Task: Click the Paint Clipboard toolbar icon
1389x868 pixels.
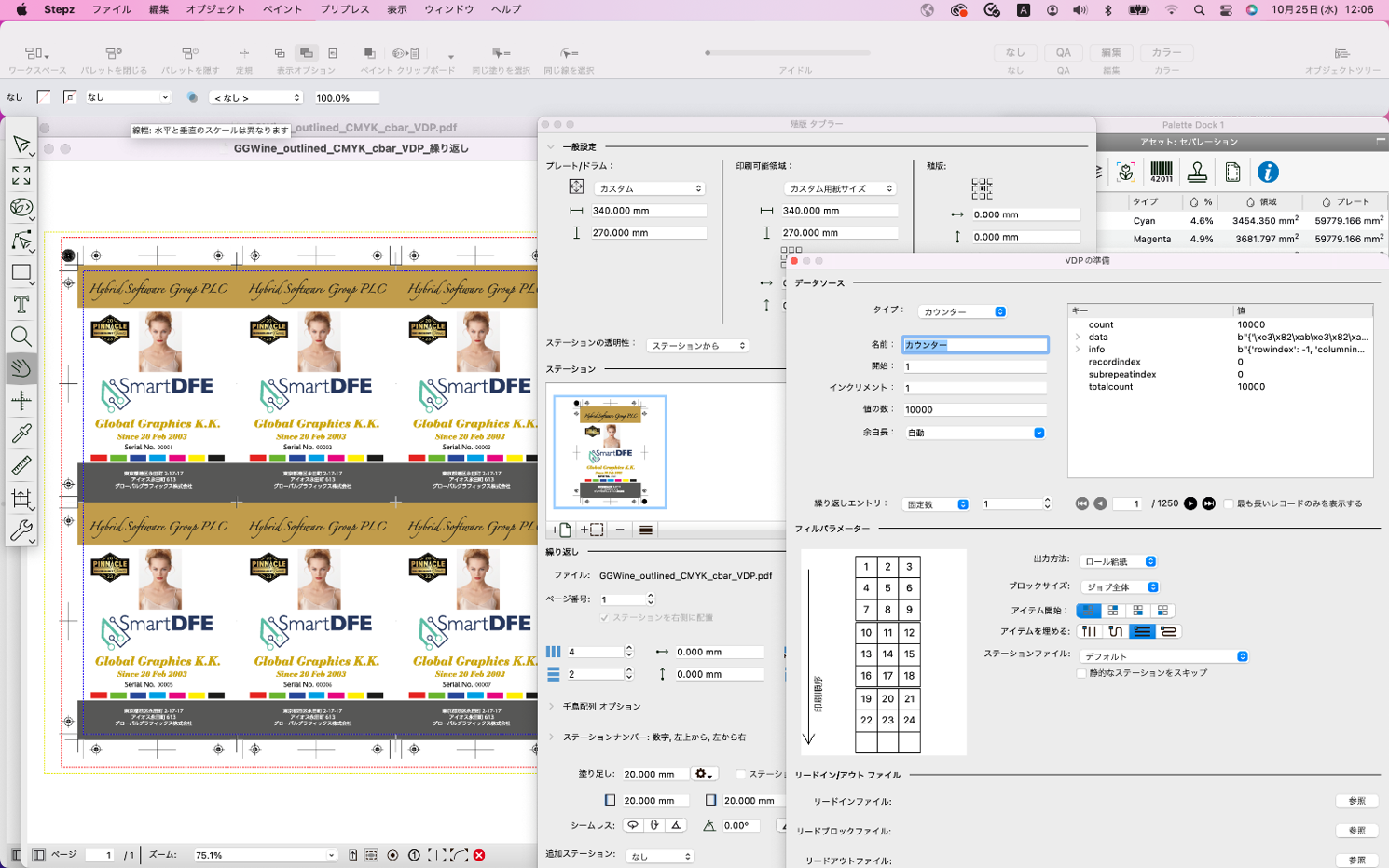Action: click(x=406, y=53)
